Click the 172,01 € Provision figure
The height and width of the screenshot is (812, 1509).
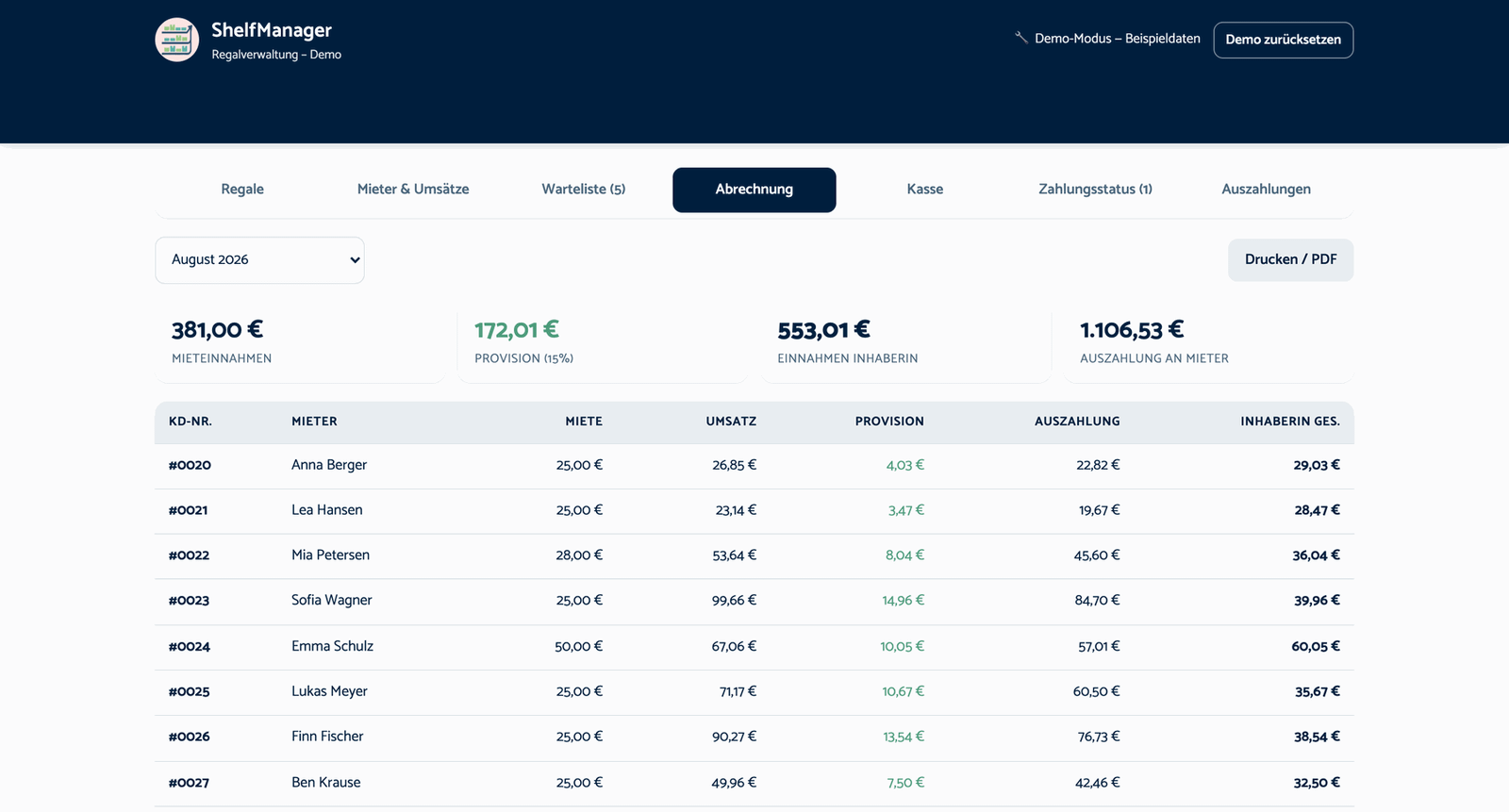coord(517,330)
